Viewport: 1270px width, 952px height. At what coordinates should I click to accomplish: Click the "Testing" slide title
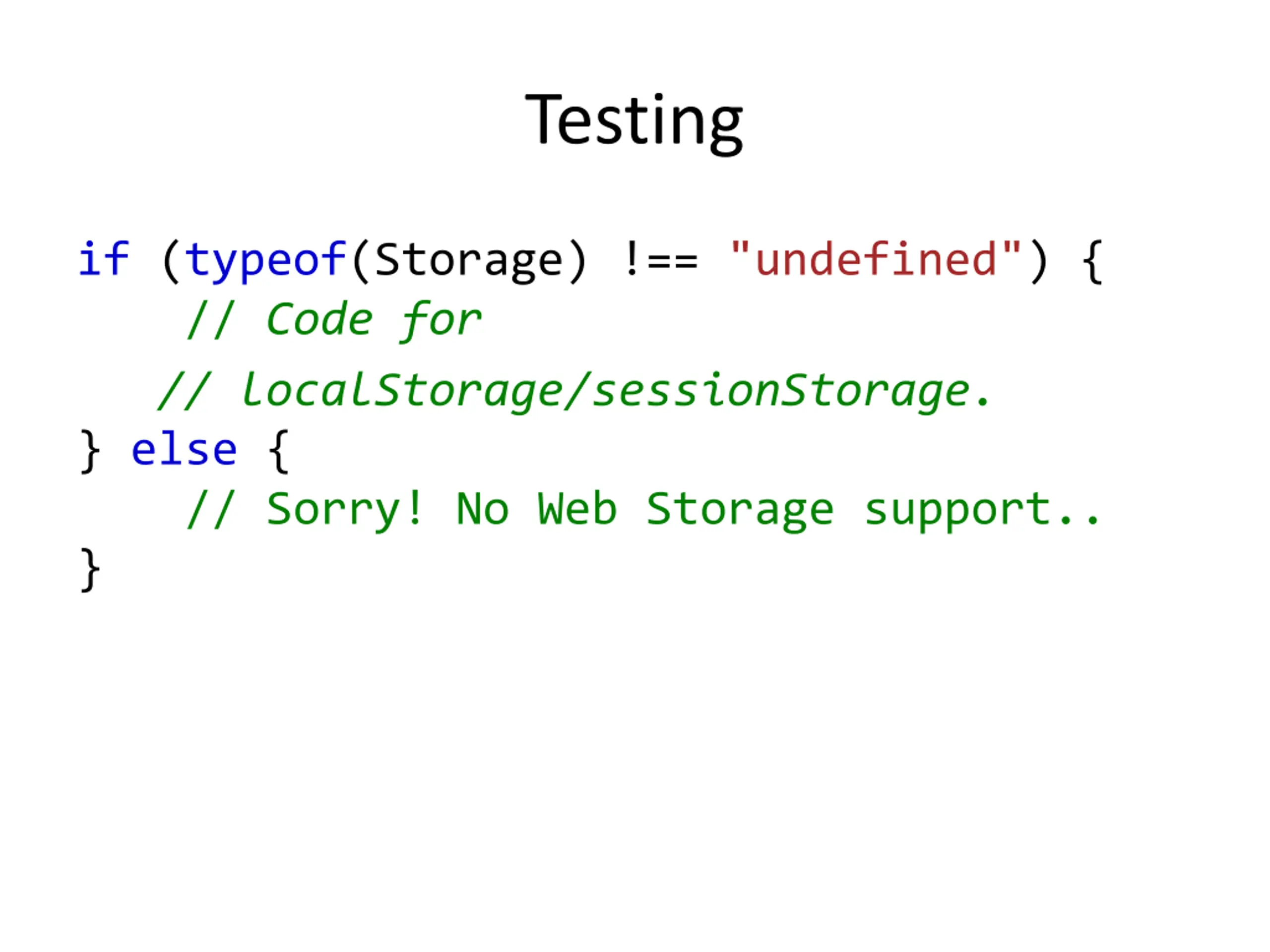634,122
